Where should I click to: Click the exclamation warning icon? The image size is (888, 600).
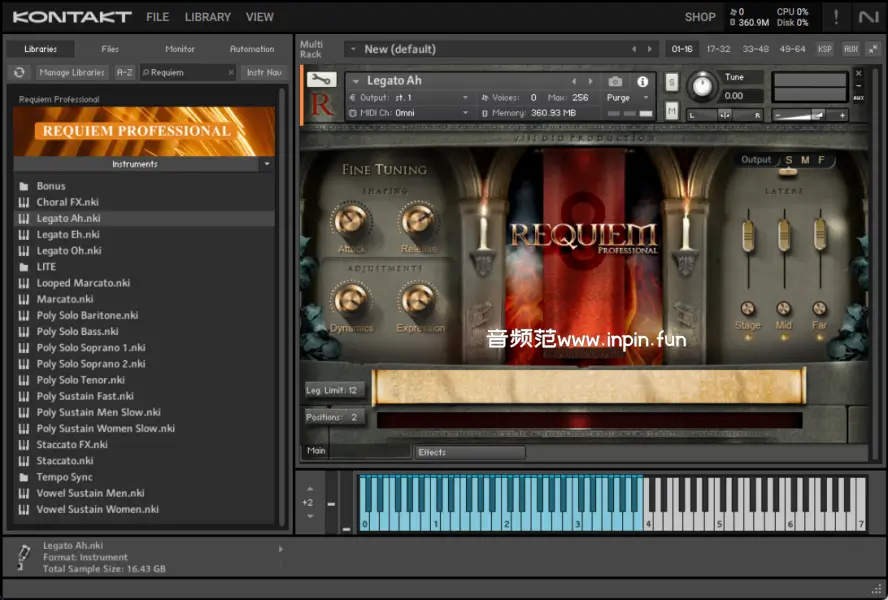(x=836, y=17)
